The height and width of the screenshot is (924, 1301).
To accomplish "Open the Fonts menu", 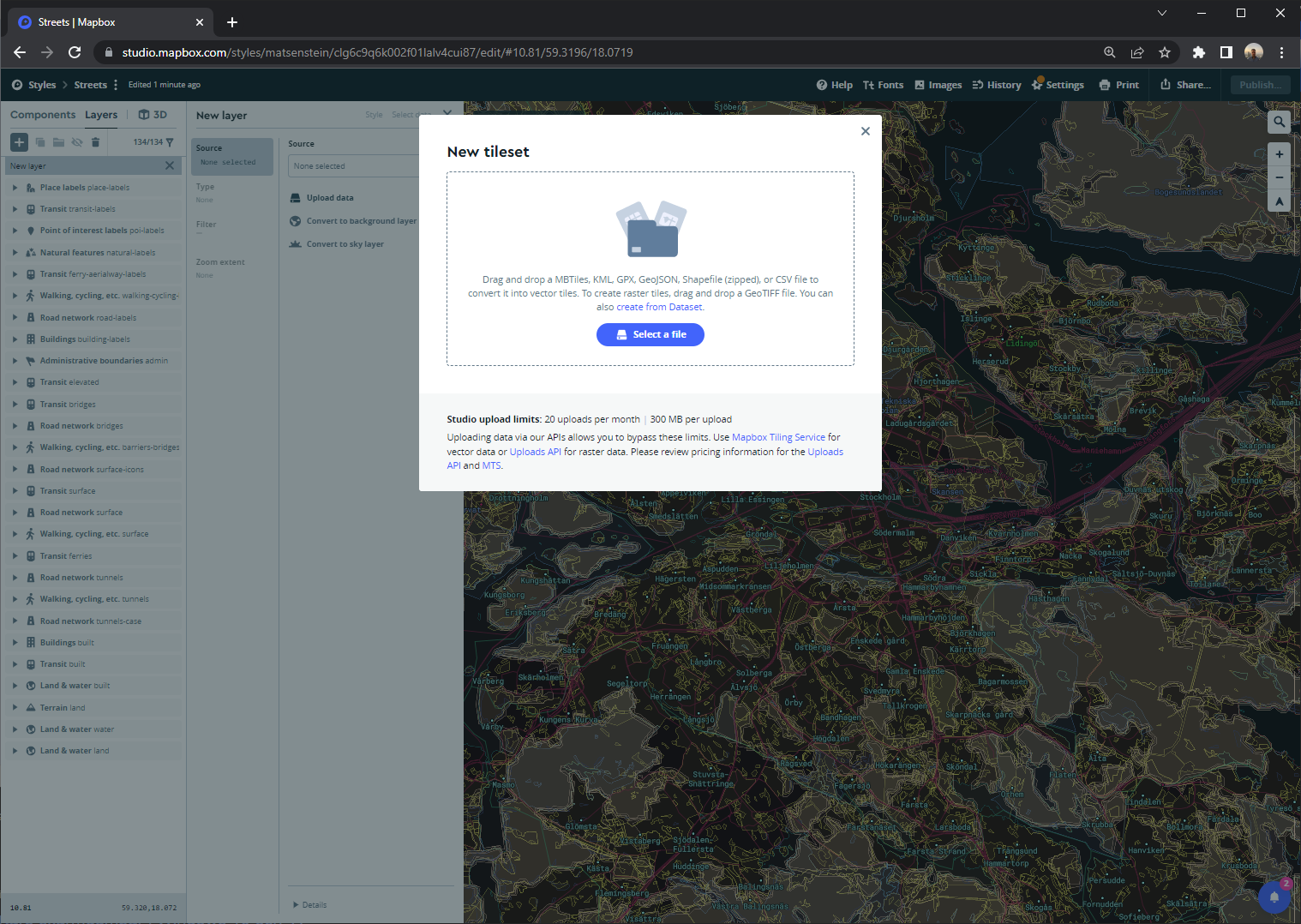I will 884,85.
